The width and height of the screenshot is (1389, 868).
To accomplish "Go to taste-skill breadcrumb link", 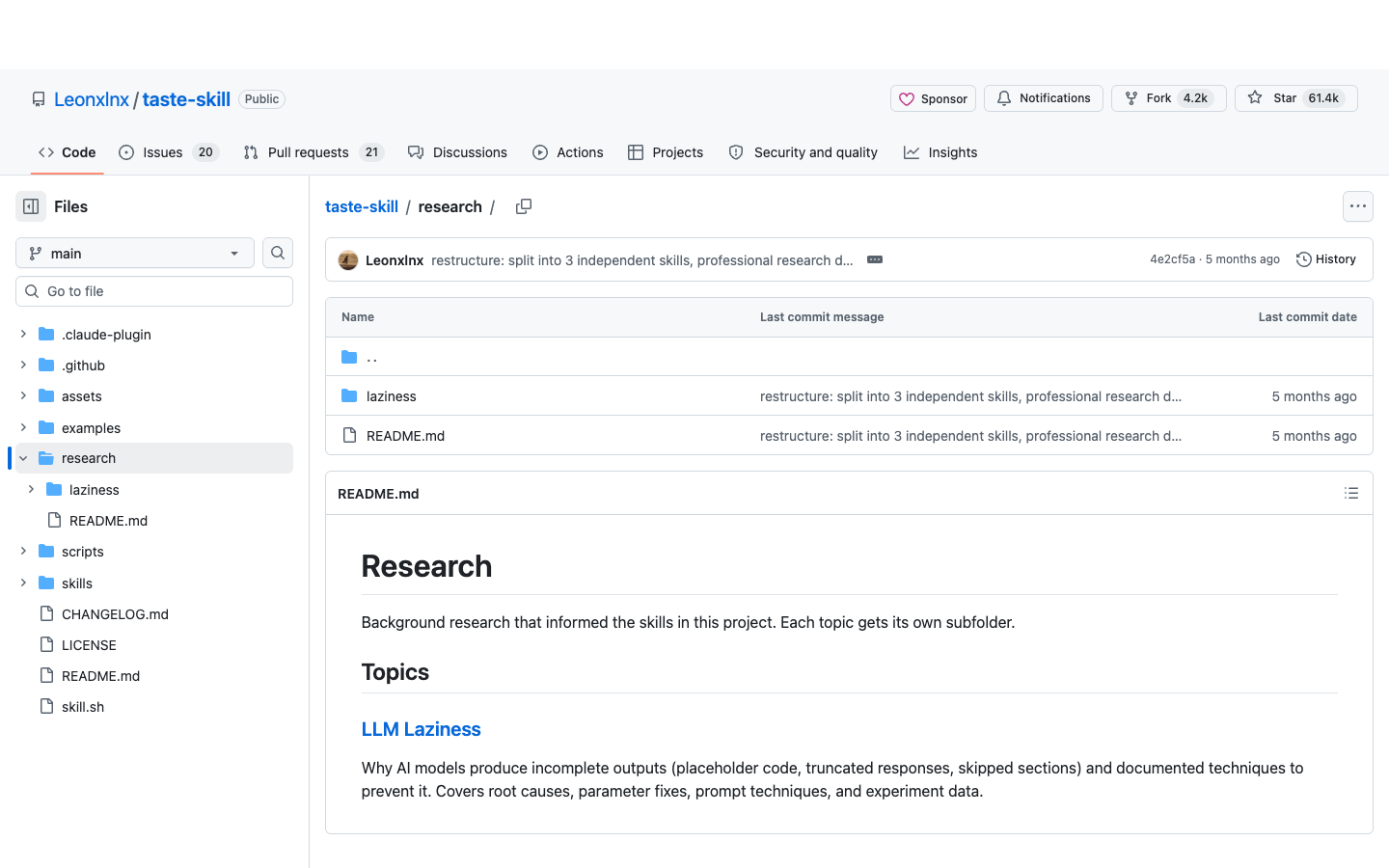I will pos(362,206).
